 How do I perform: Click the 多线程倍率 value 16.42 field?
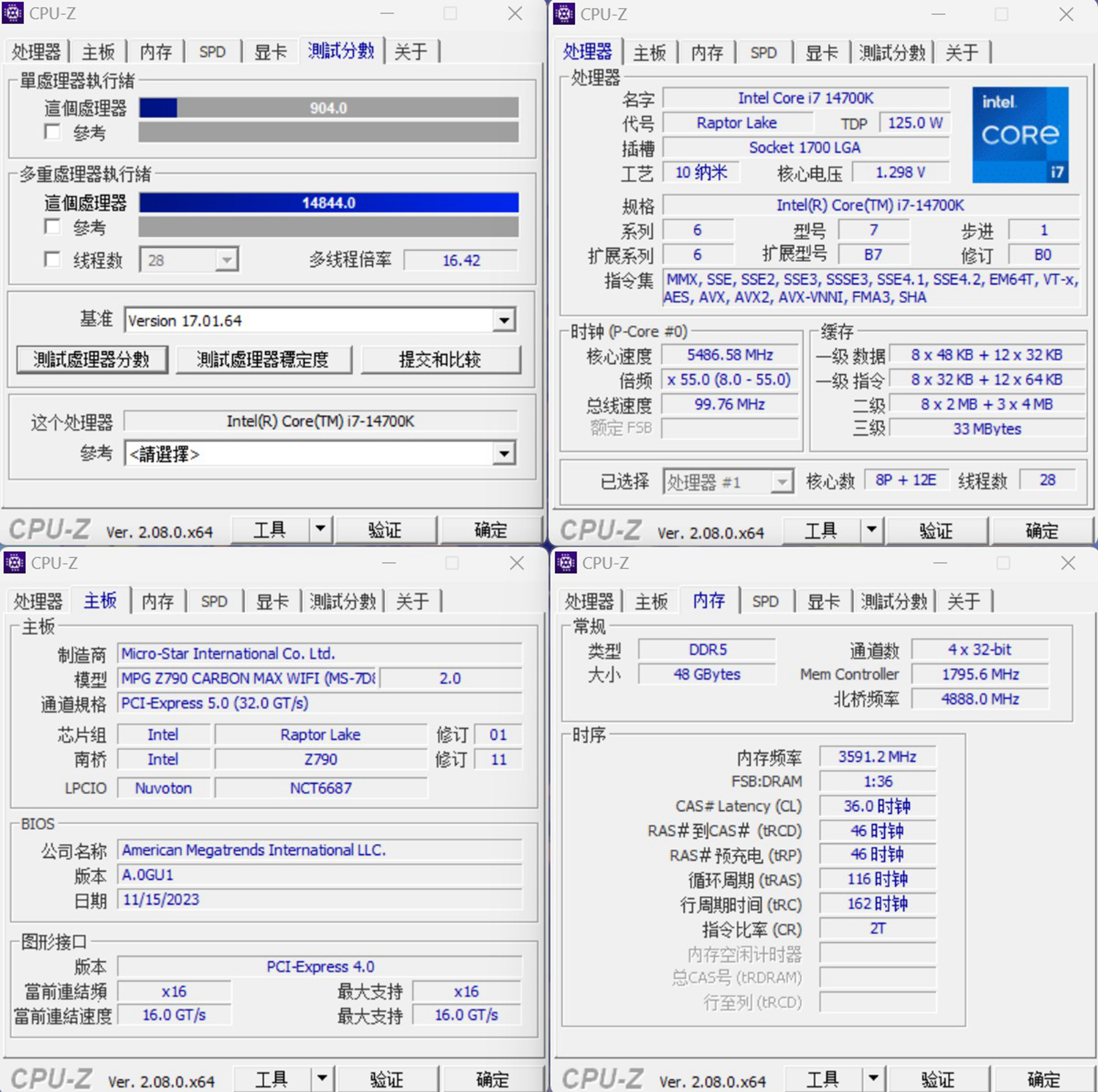point(461,260)
